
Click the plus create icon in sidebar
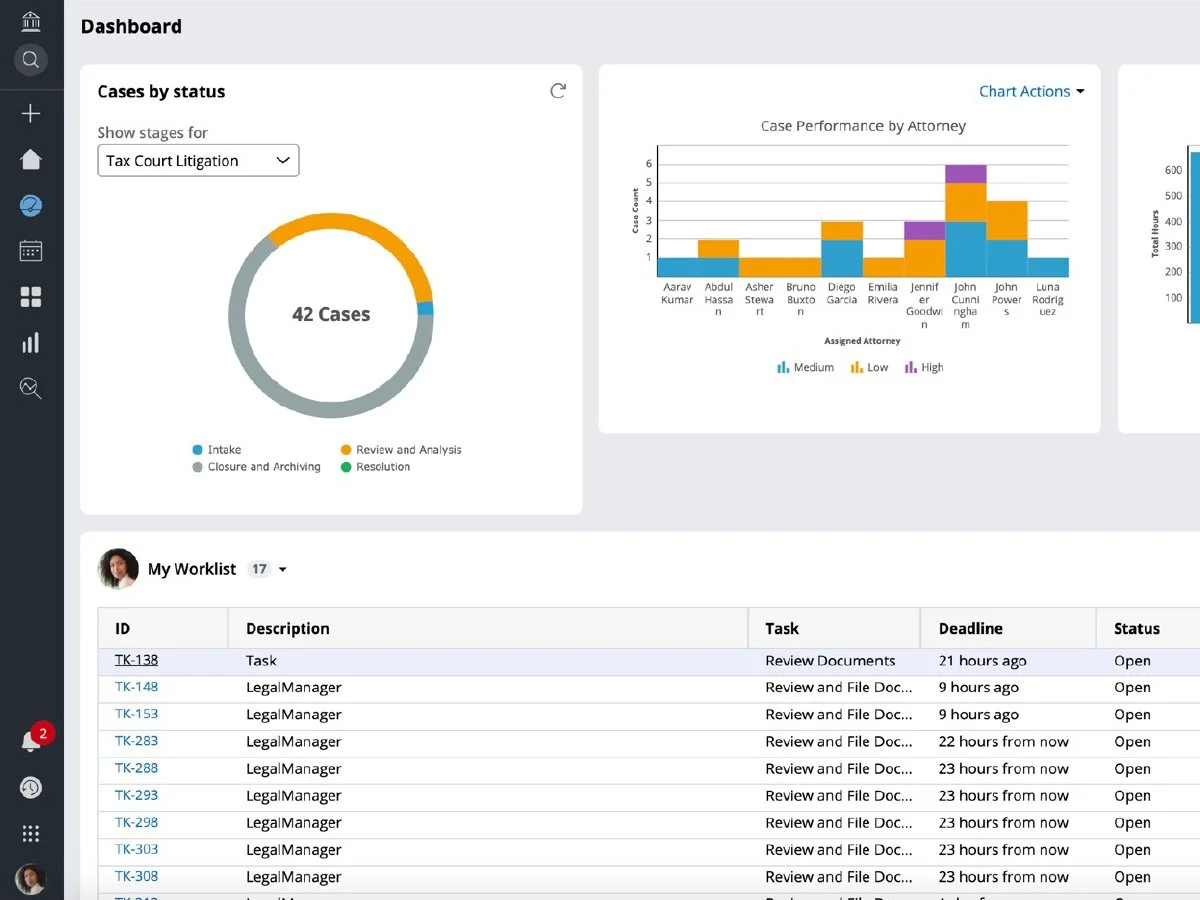[31, 114]
